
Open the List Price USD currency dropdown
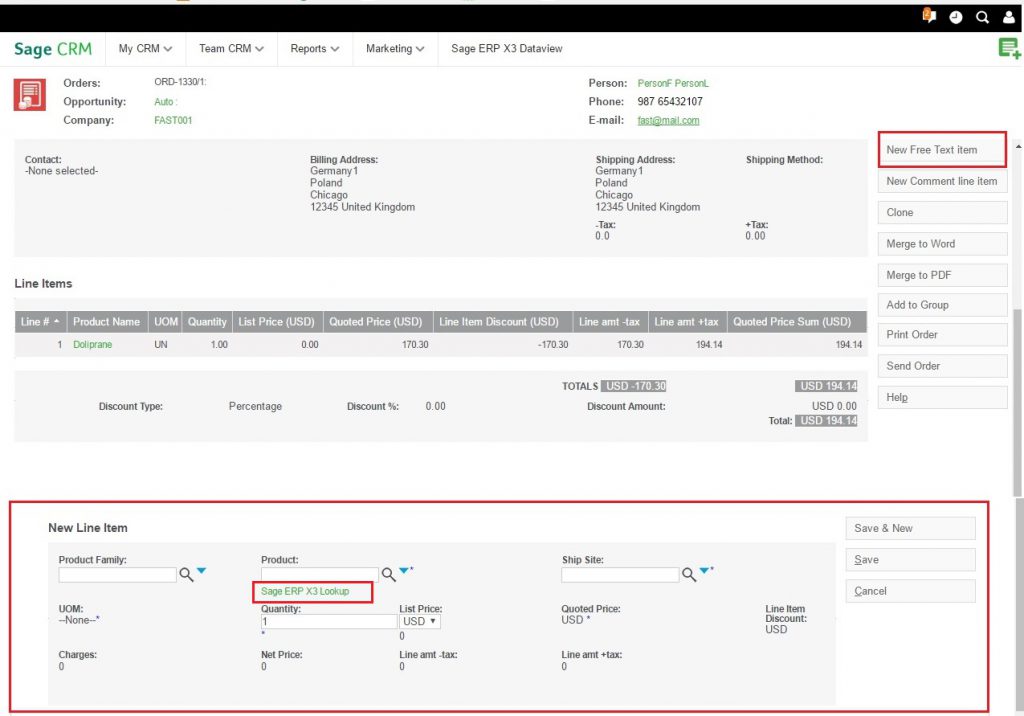pos(419,621)
